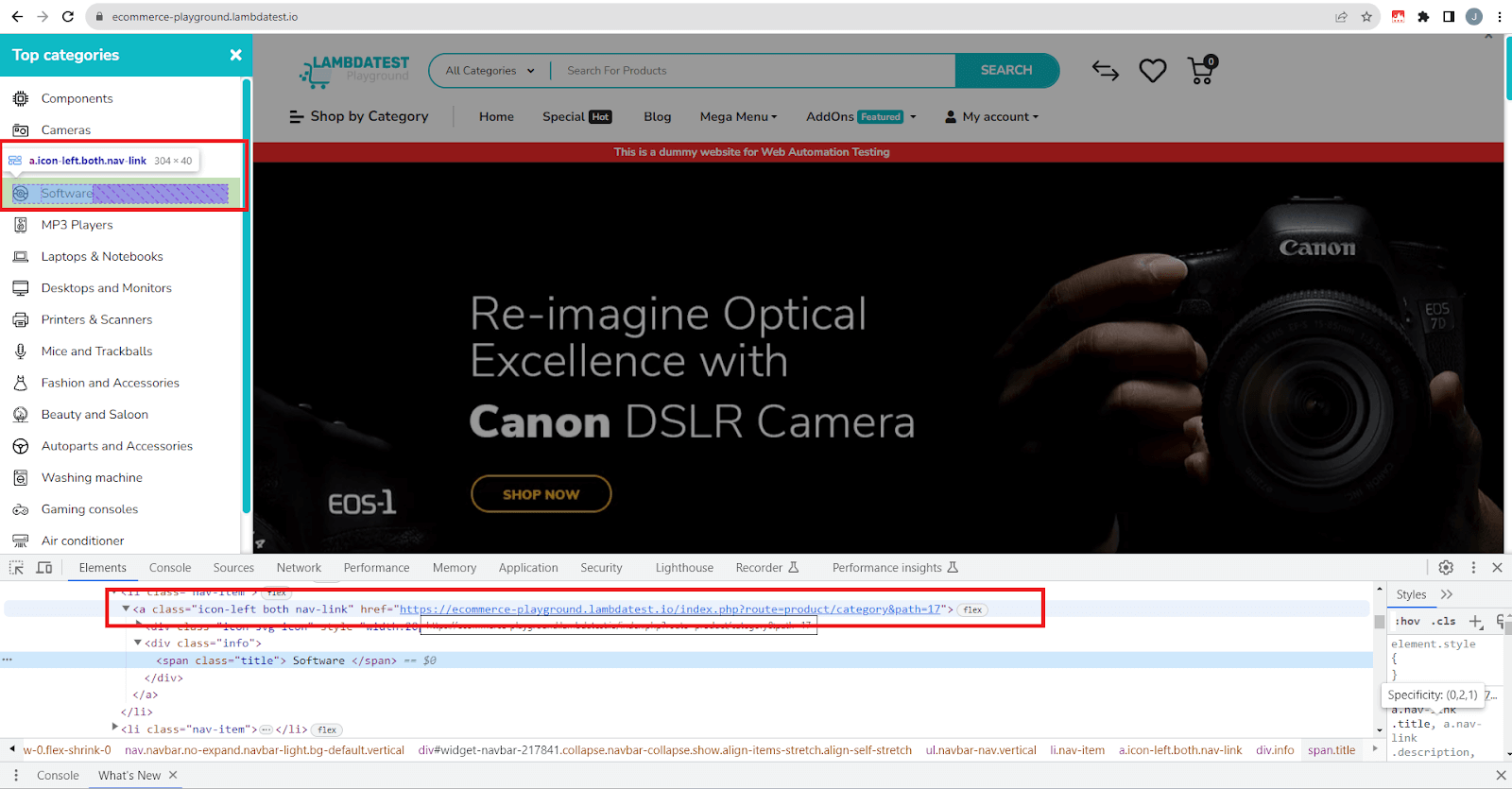
Task: Show more Styles pane tabs chevron
Action: [1447, 594]
